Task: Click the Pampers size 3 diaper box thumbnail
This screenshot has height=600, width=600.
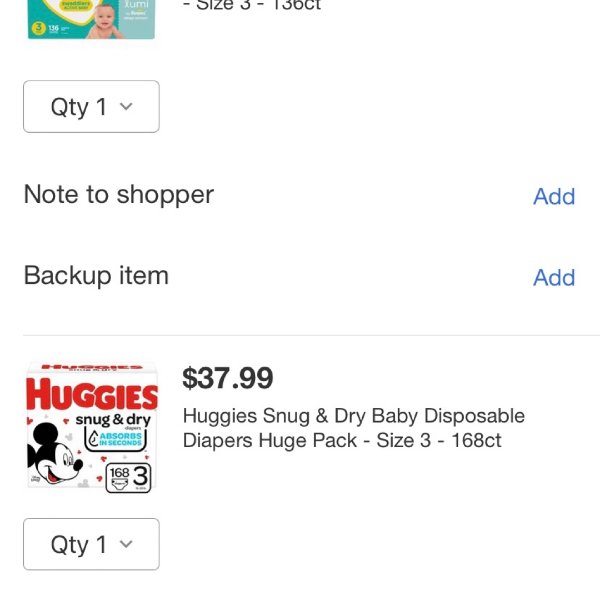Action: point(91,19)
